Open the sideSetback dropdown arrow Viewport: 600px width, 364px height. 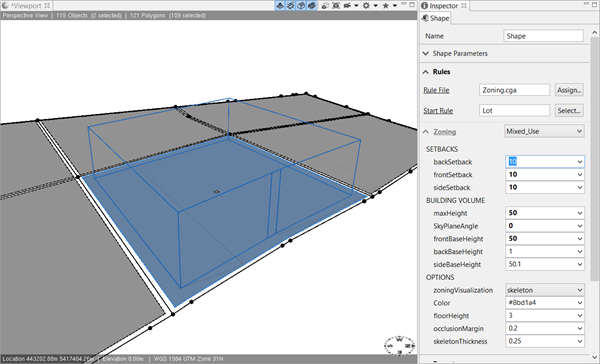579,188
